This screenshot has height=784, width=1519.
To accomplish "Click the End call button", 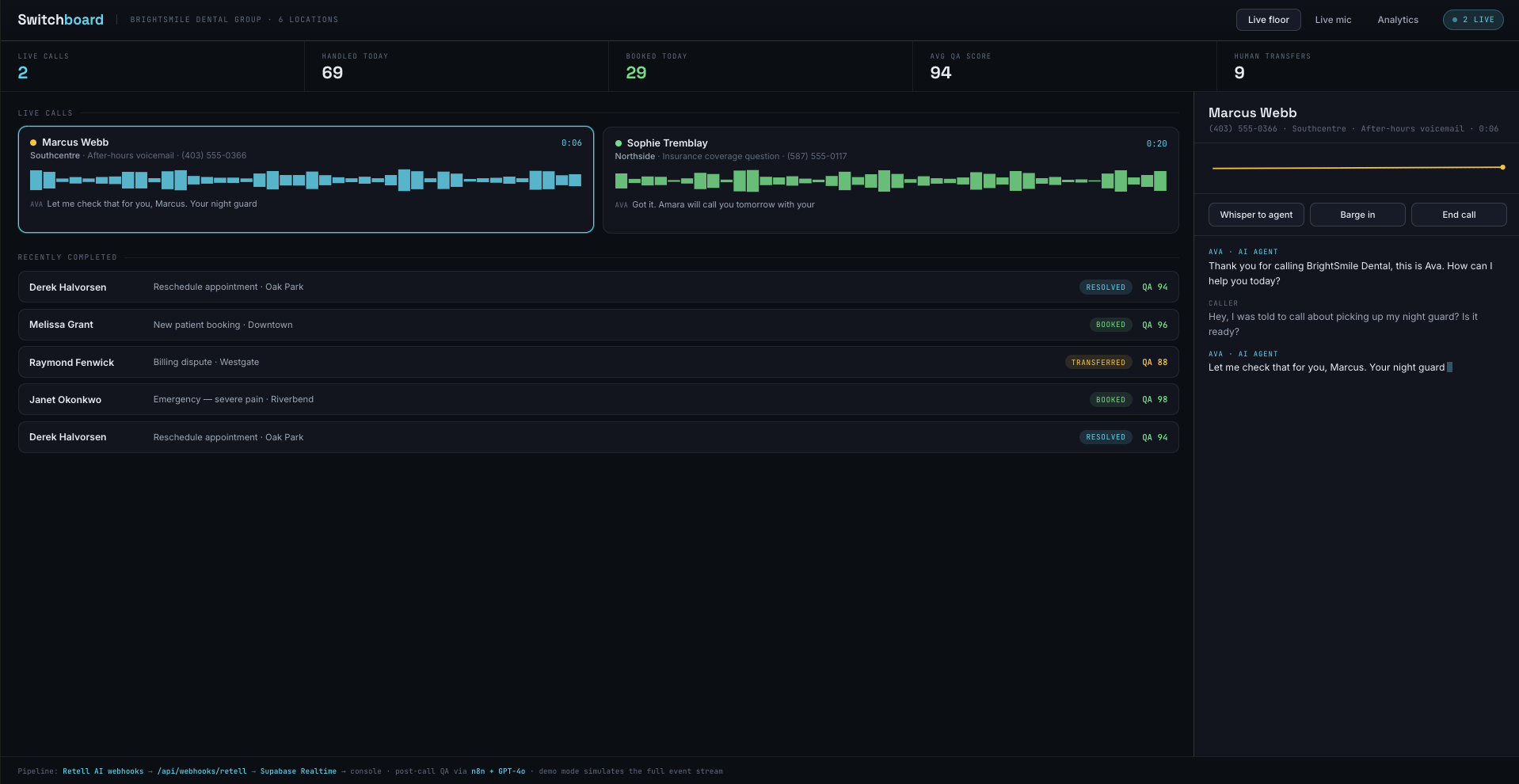I will (x=1459, y=215).
